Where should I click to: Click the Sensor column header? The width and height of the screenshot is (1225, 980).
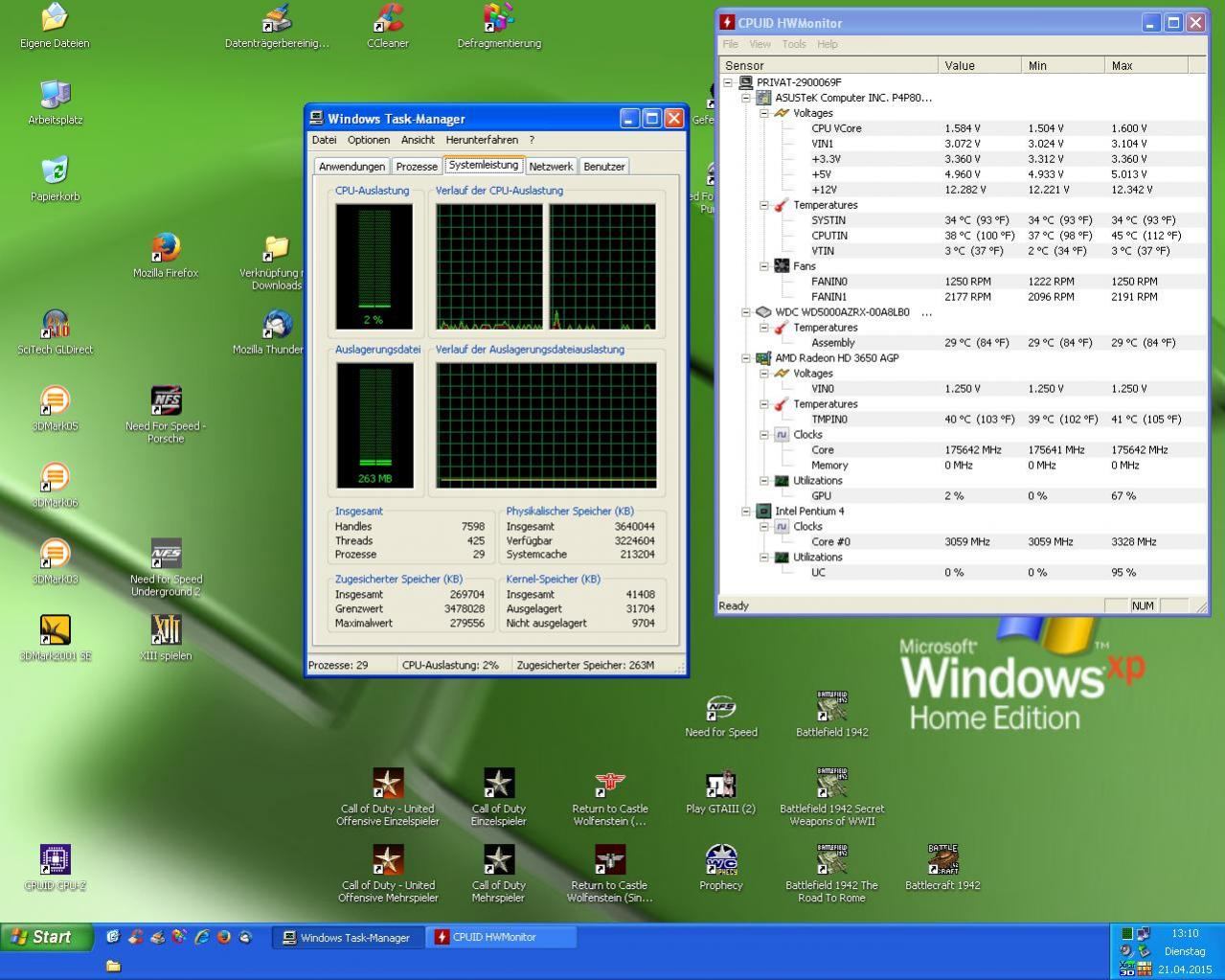coord(829,65)
